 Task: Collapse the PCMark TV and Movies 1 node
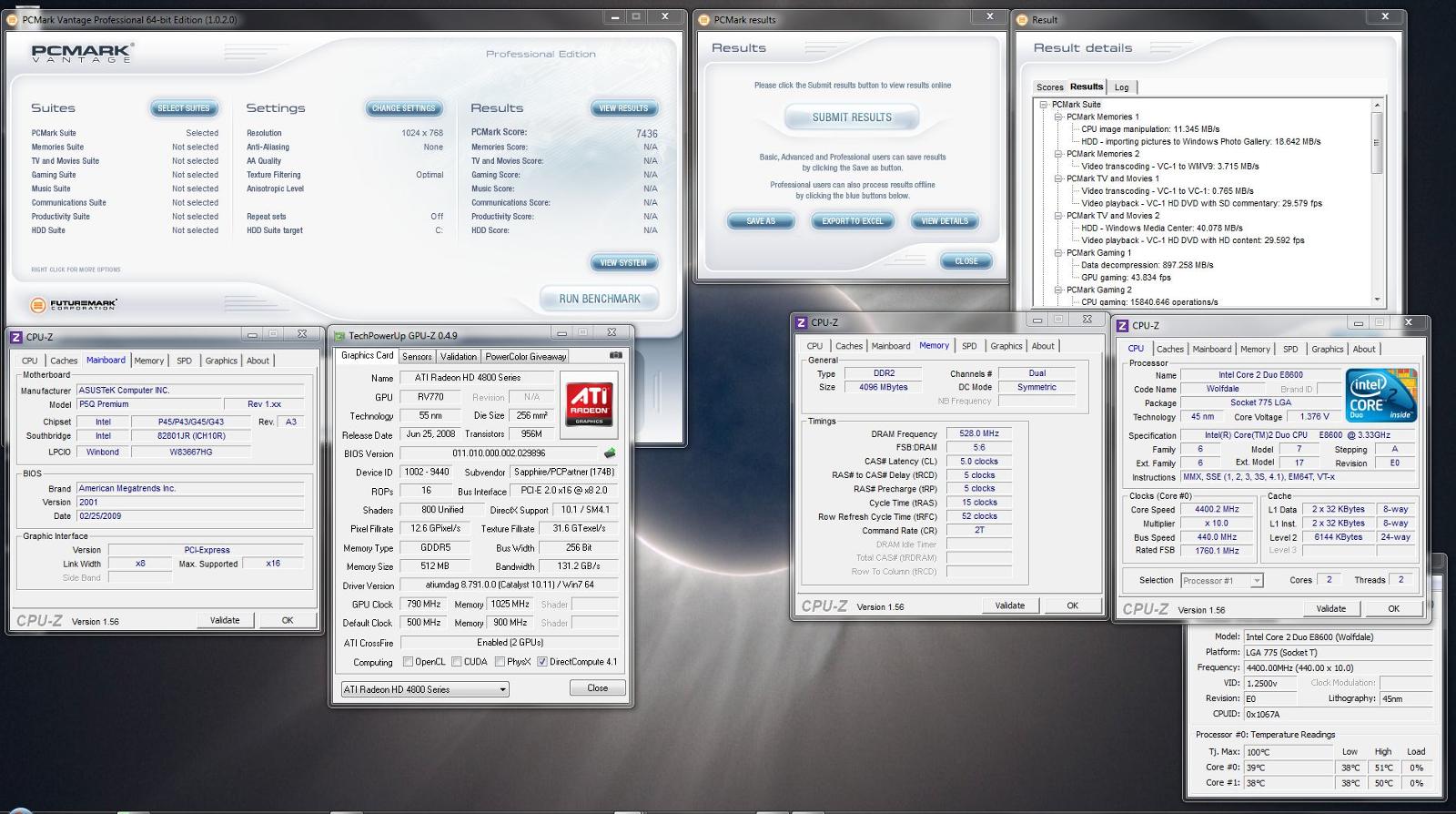tap(1058, 178)
